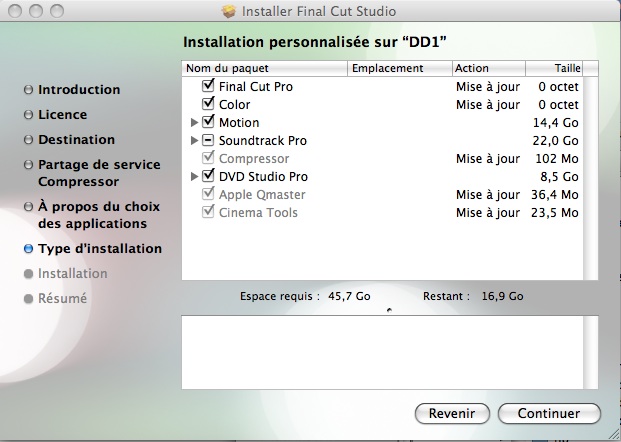Select the Apple Qmaster row name
The width and height of the screenshot is (621, 442).
(x=262, y=195)
